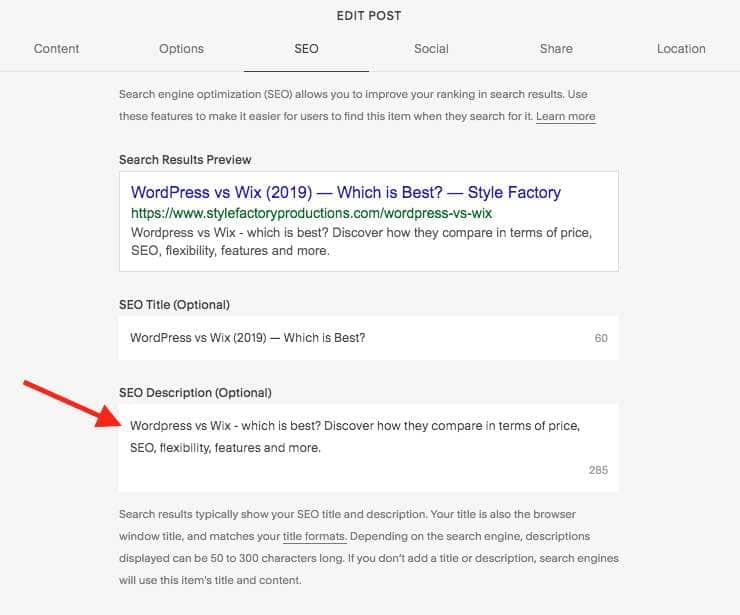
Task: Click the preview description snippet text
Action: (x=362, y=241)
